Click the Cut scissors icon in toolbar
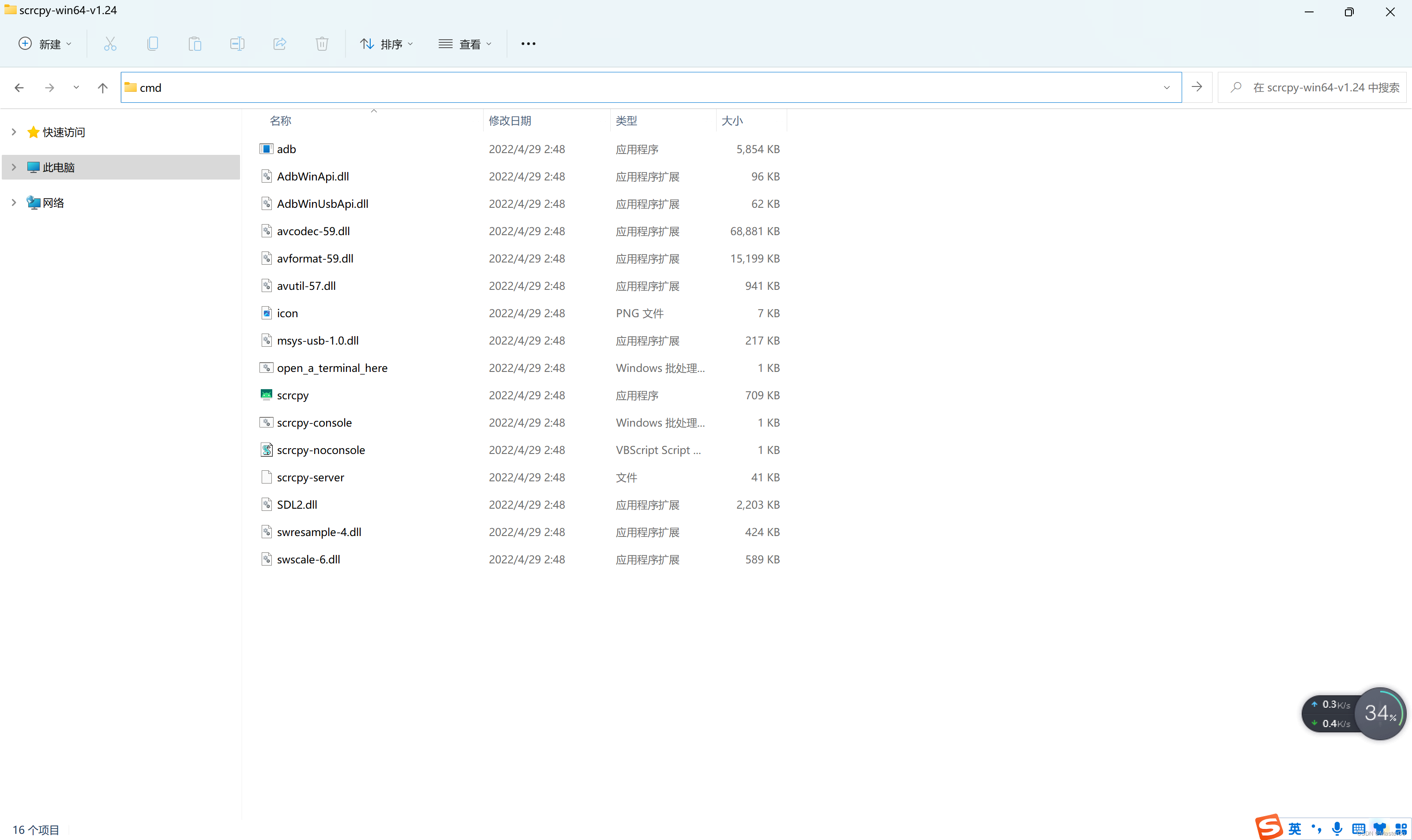 tap(110, 44)
